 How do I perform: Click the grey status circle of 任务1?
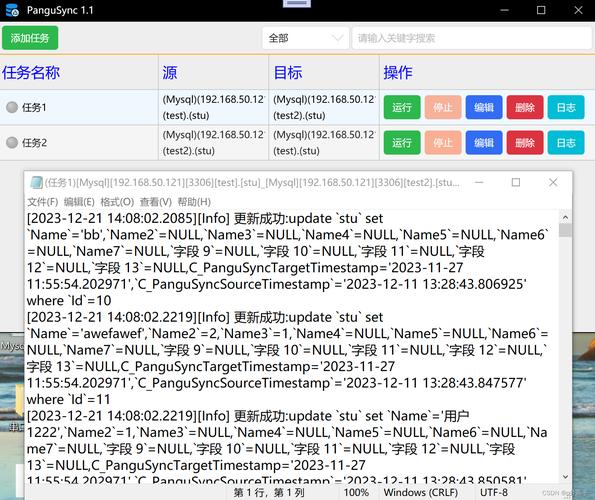coord(12,107)
